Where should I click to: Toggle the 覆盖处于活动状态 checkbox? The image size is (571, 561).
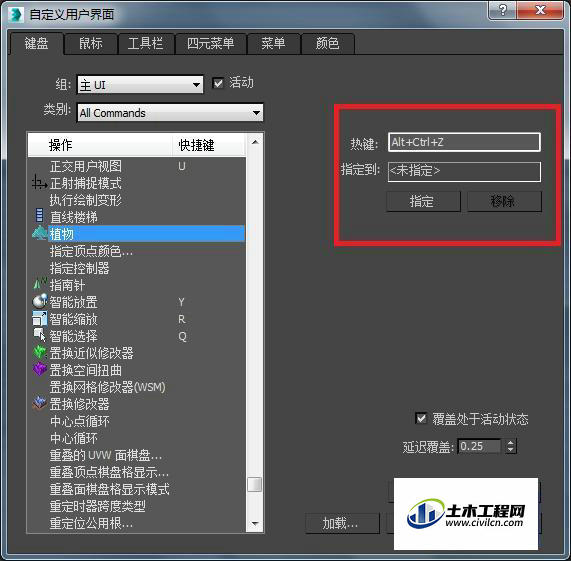pos(421,419)
